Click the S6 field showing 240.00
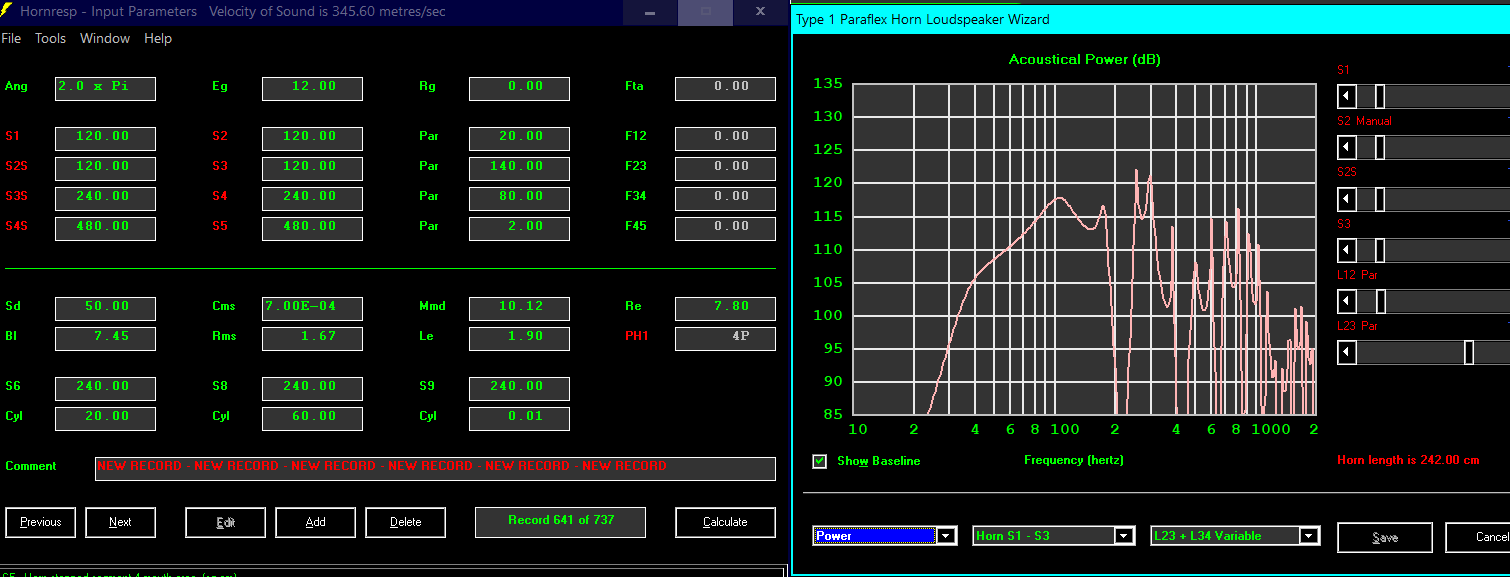 106,388
